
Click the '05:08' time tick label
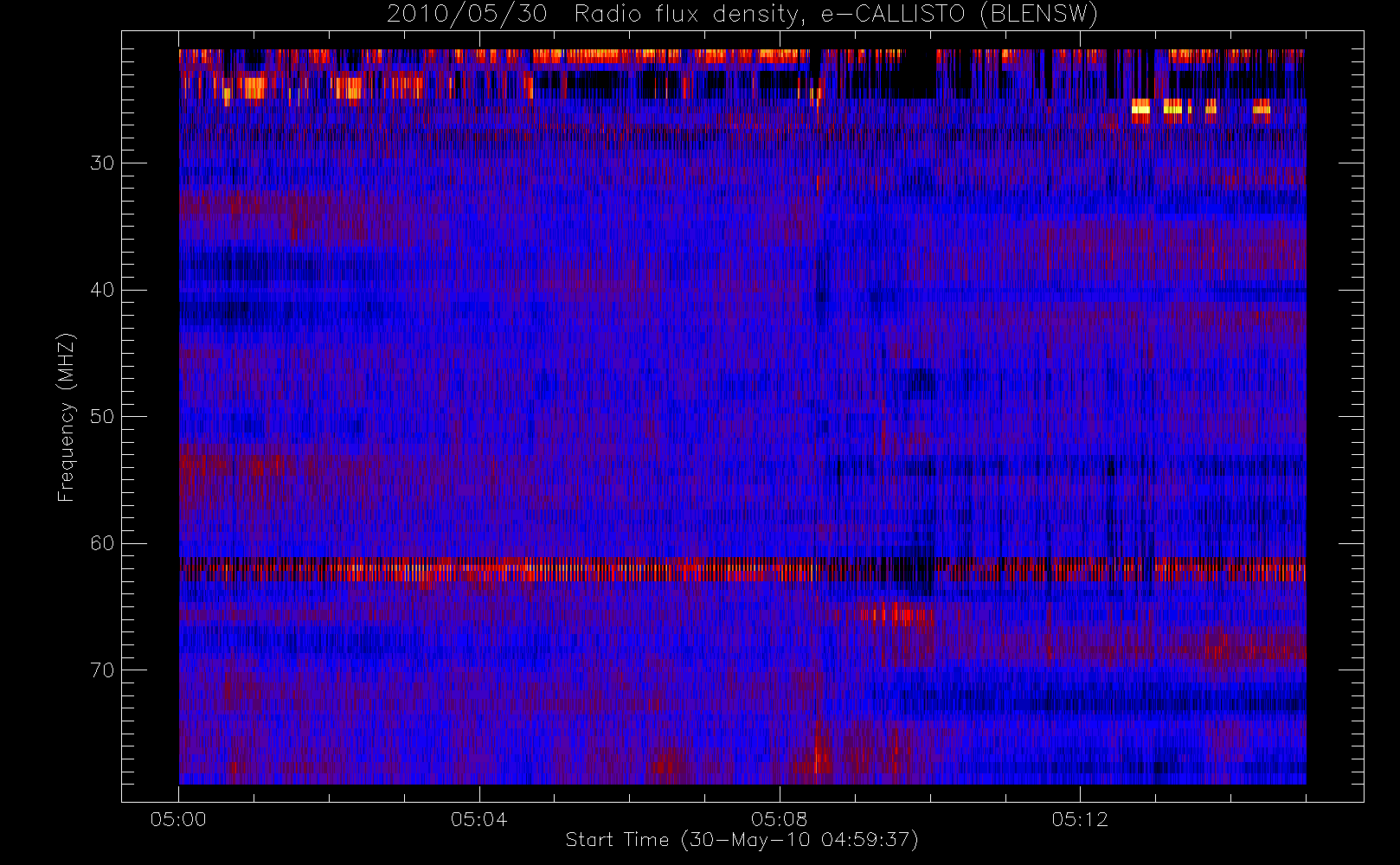(x=779, y=819)
